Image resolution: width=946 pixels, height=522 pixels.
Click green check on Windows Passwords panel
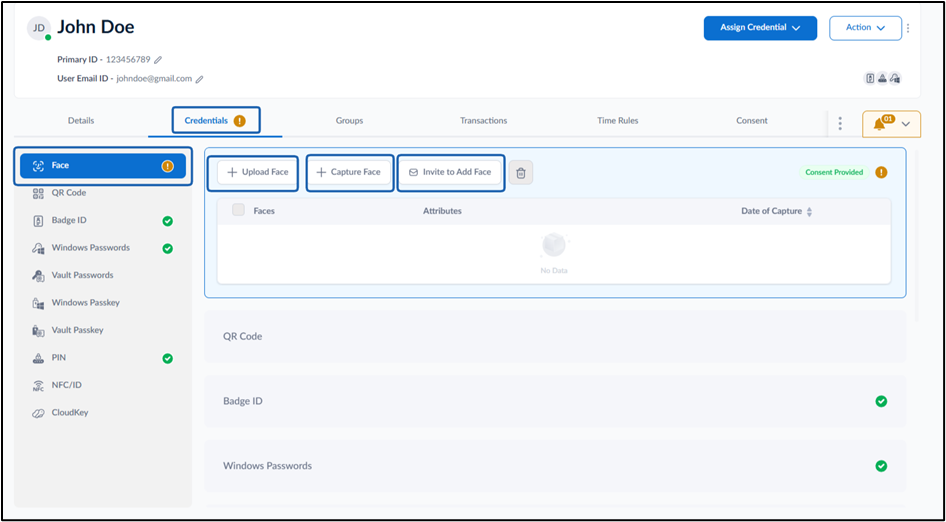click(881, 466)
